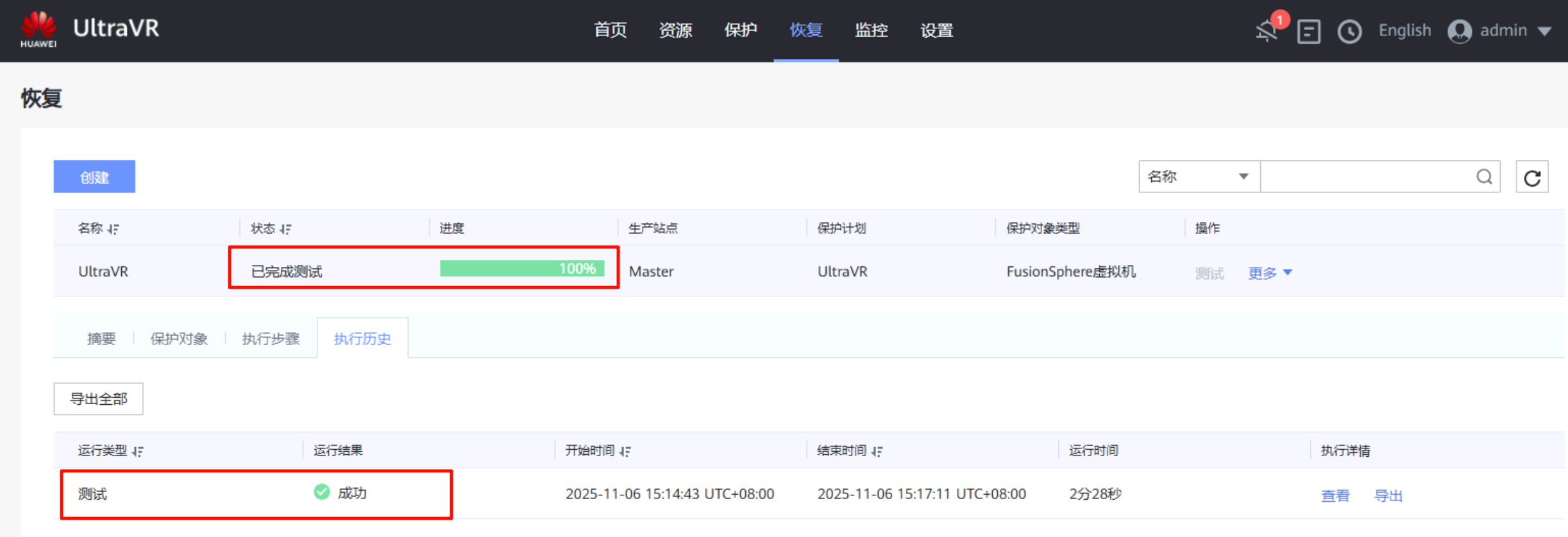Click the 导出全部 button
The height and width of the screenshot is (537, 1568).
pos(98,399)
